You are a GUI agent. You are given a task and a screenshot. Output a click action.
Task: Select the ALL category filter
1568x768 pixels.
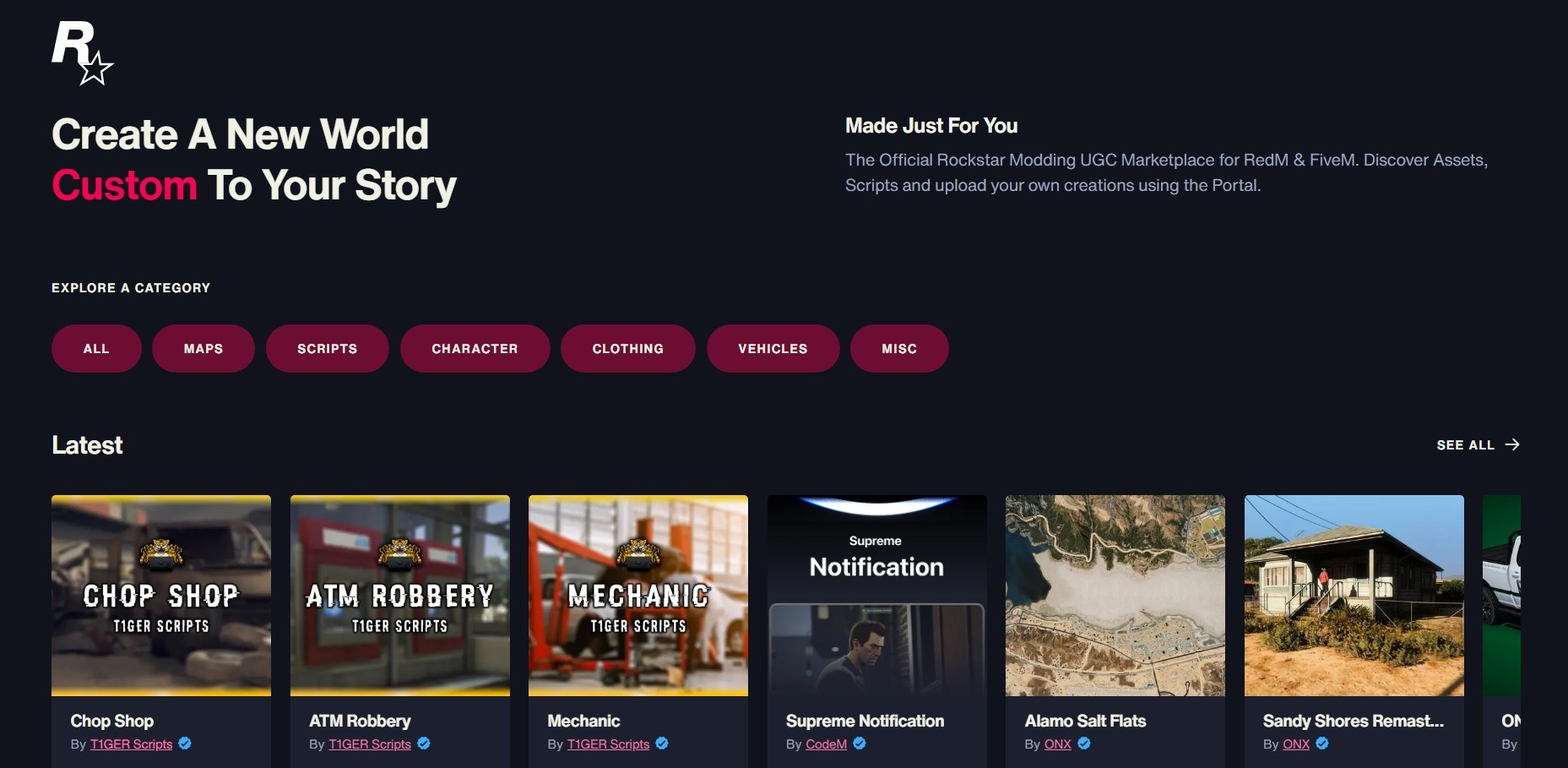coord(96,348)
